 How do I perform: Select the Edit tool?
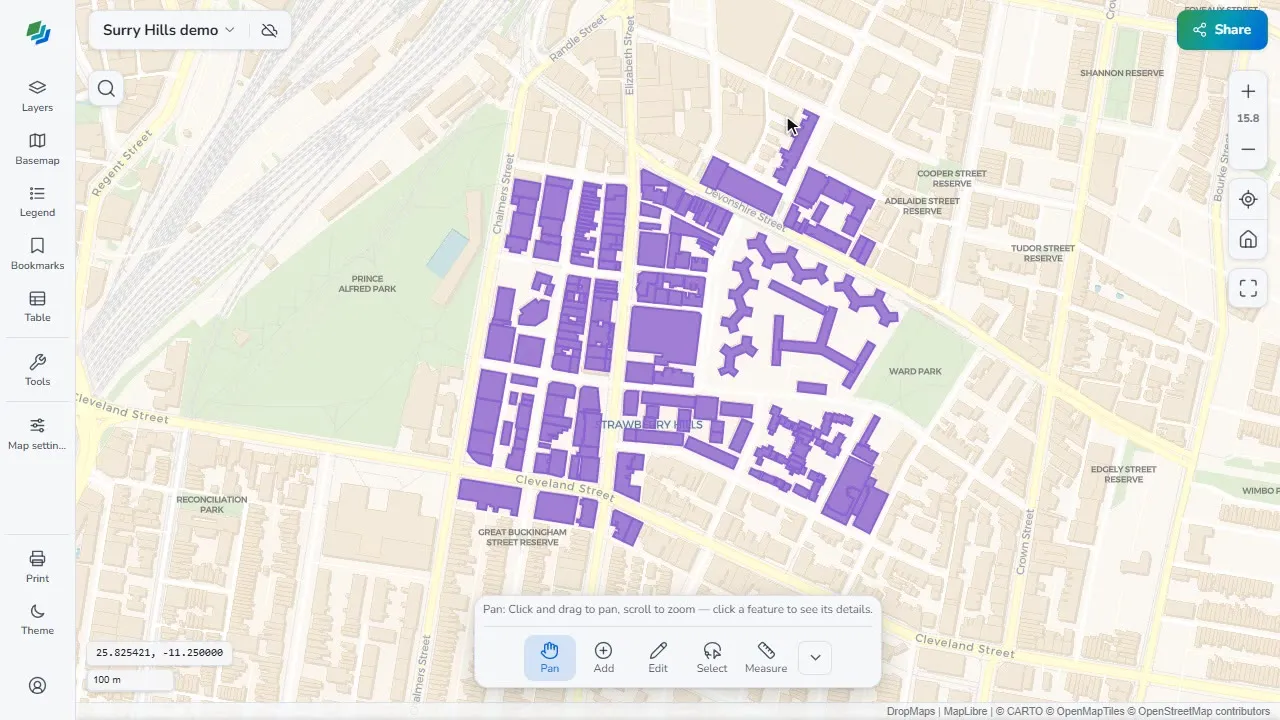click(658, 657)
